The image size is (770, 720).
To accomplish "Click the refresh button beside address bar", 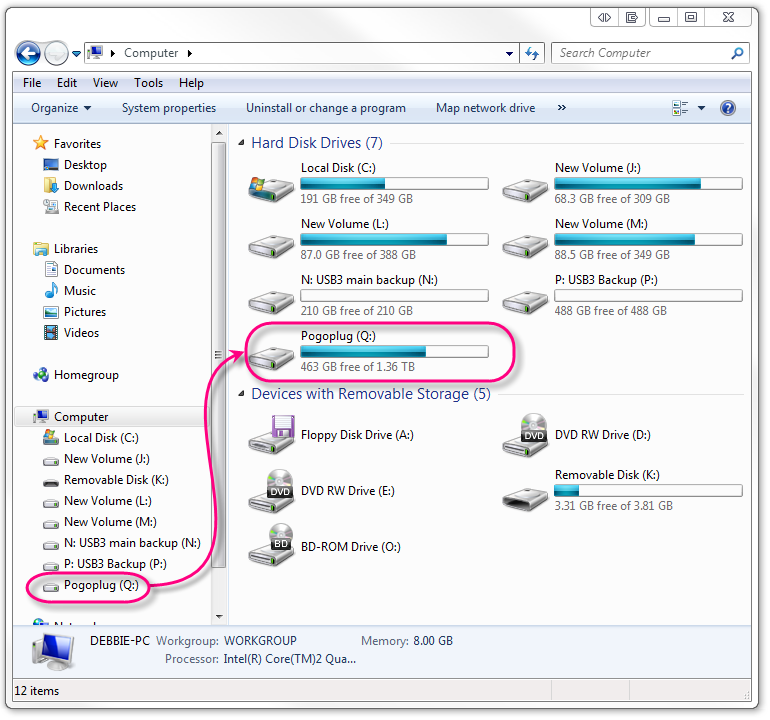I will tap(532, 53).
